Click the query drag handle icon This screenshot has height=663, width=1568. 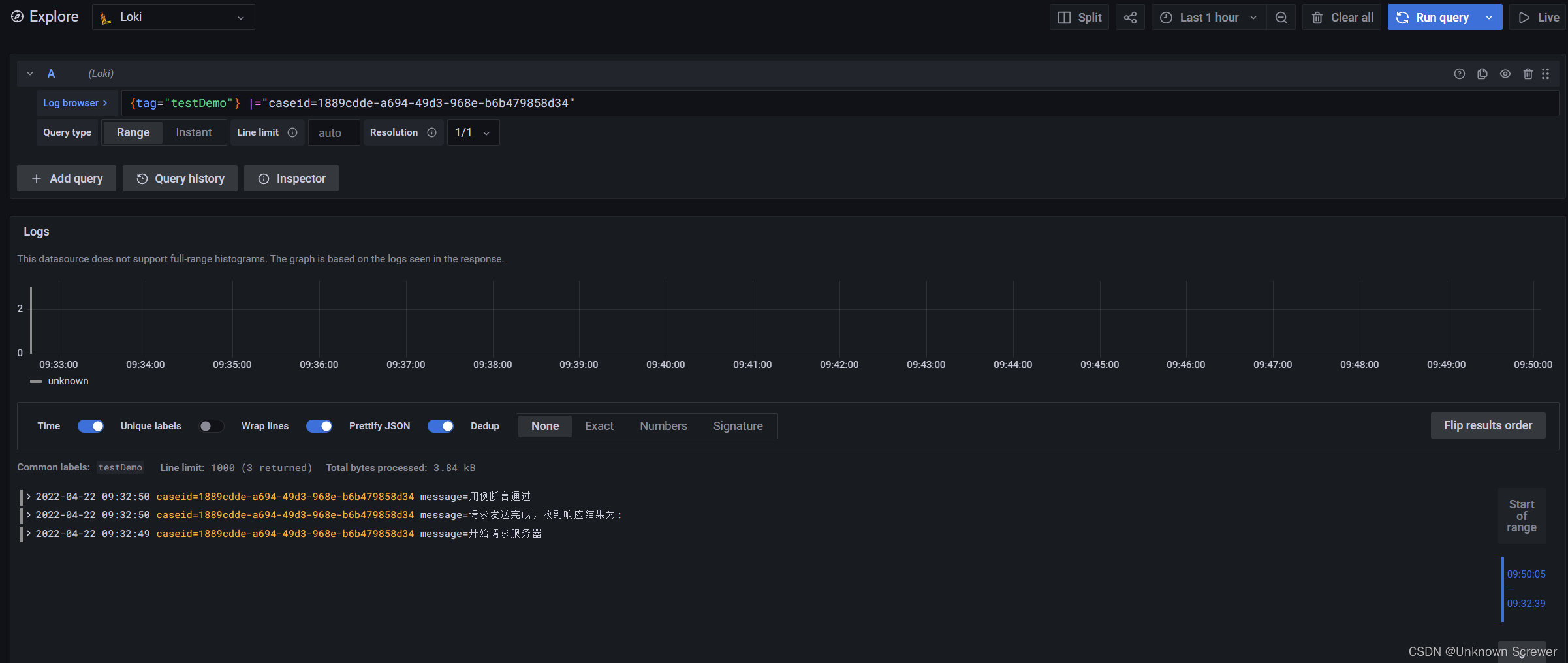click(x=1546, y=74)
